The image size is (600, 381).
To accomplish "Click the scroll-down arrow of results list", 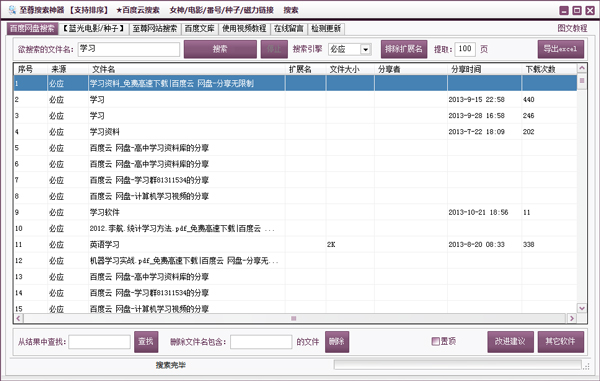I will (x=582, y=308).
